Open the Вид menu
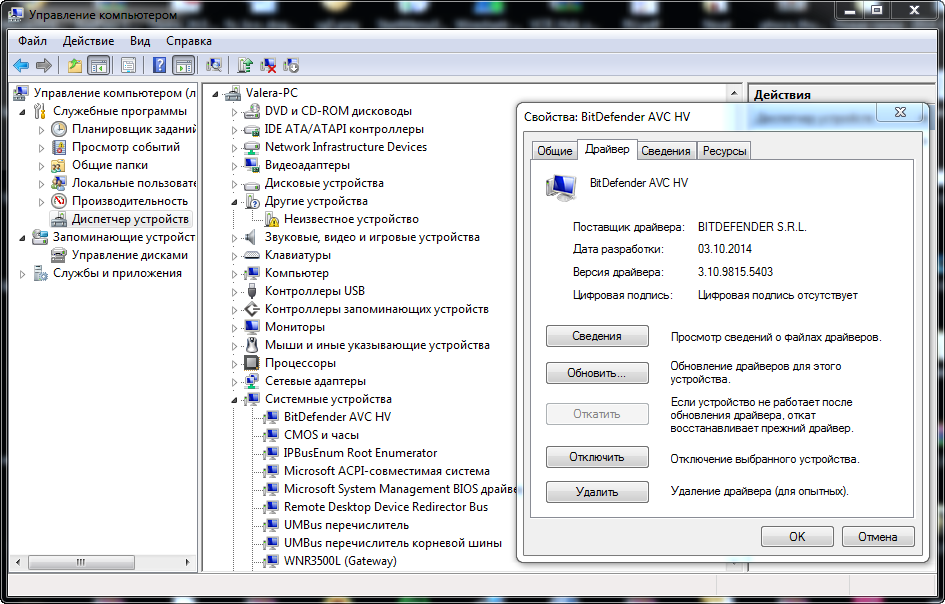The width and height of the screenshot is (945, 604). [x=140, y=41]
